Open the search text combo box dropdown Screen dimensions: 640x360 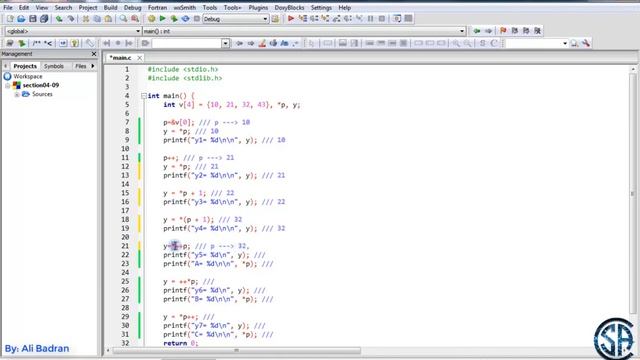coord(225,43)
